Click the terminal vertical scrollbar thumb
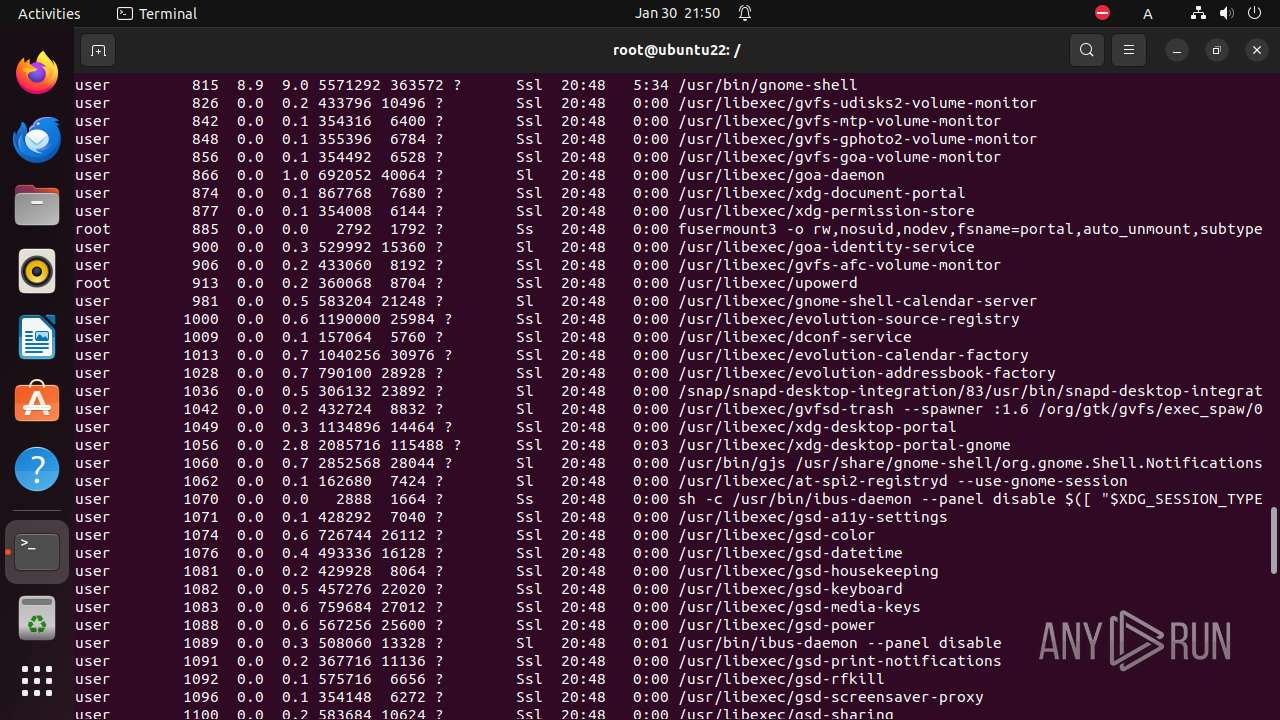 point(1273,540)
